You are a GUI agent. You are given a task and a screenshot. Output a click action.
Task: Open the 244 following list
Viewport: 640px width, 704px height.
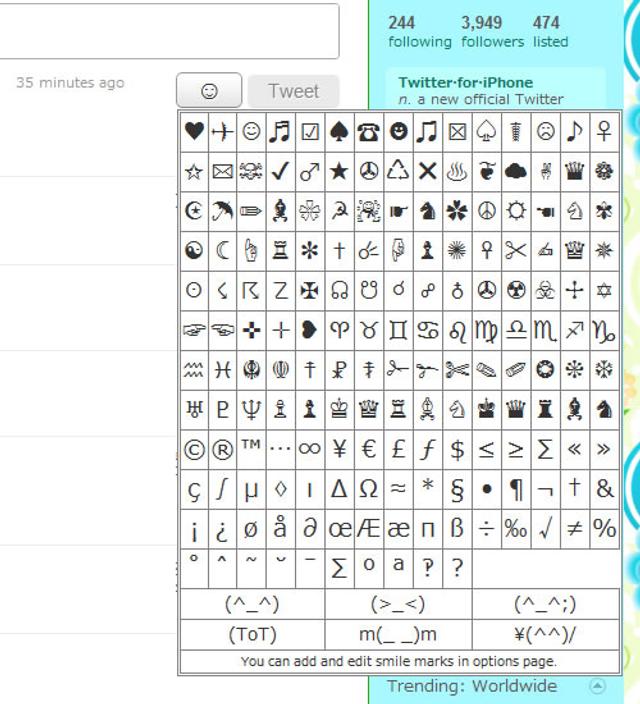coord(420,32)
